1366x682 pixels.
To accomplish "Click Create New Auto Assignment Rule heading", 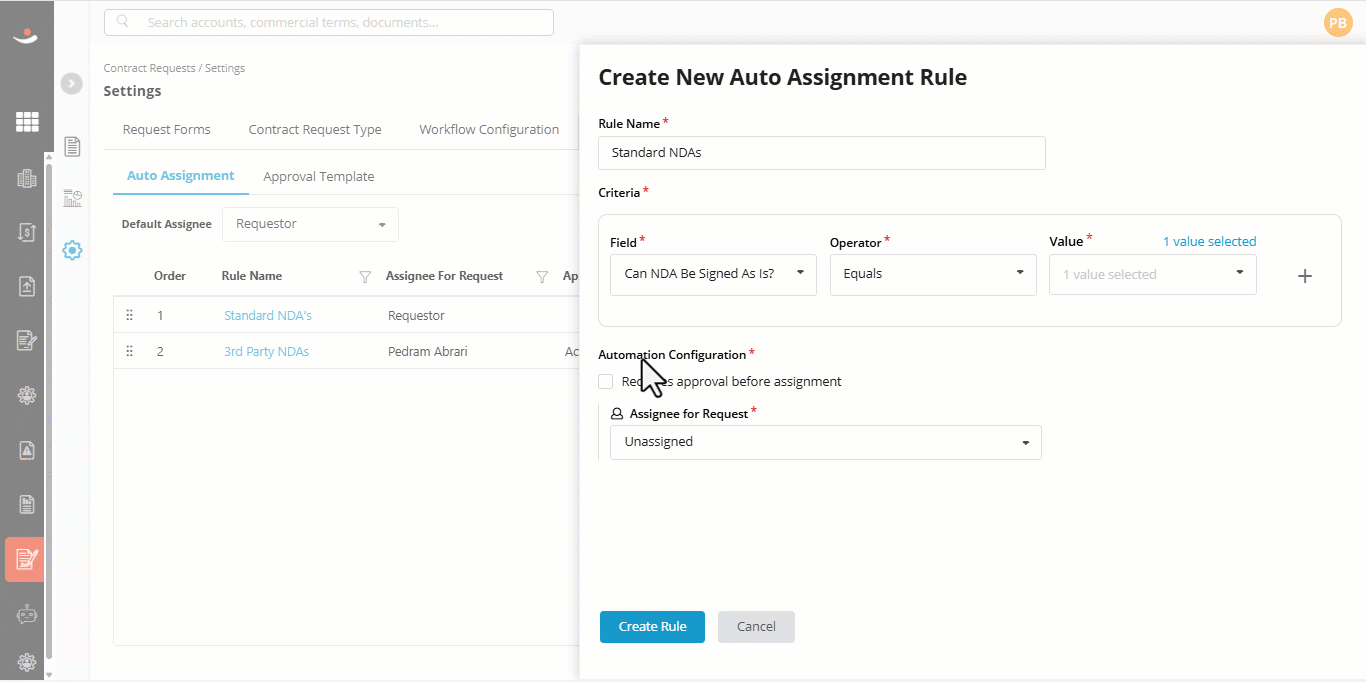I will click(782, 78).
